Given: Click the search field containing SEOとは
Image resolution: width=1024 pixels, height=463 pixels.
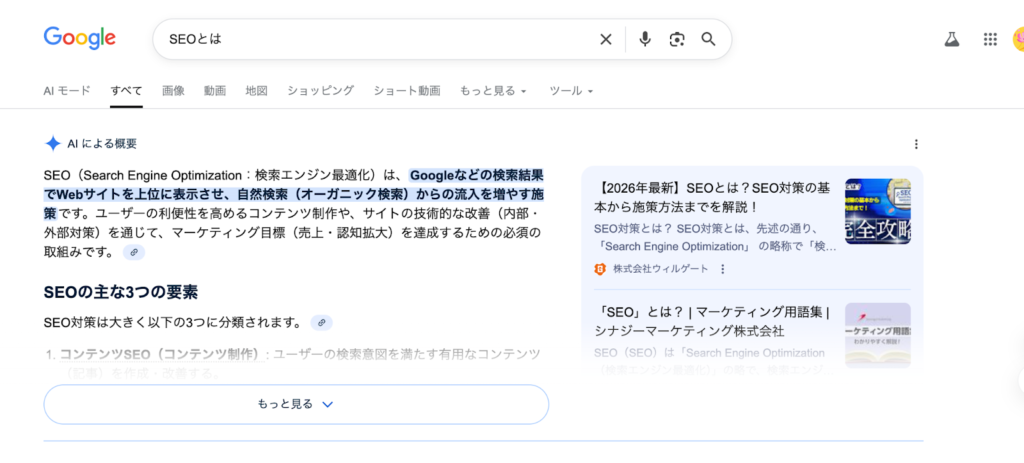Looking at the screenshot, I should coord(380,39).
